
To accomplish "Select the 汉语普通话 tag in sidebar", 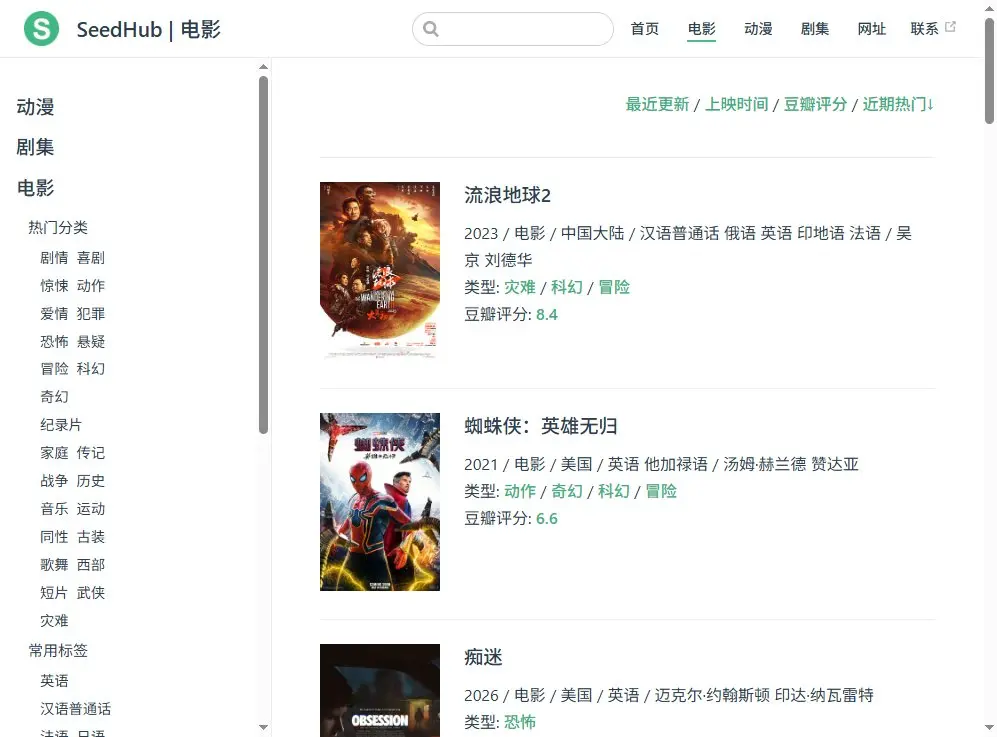I will pyautogui.click(x=76, y=709).
